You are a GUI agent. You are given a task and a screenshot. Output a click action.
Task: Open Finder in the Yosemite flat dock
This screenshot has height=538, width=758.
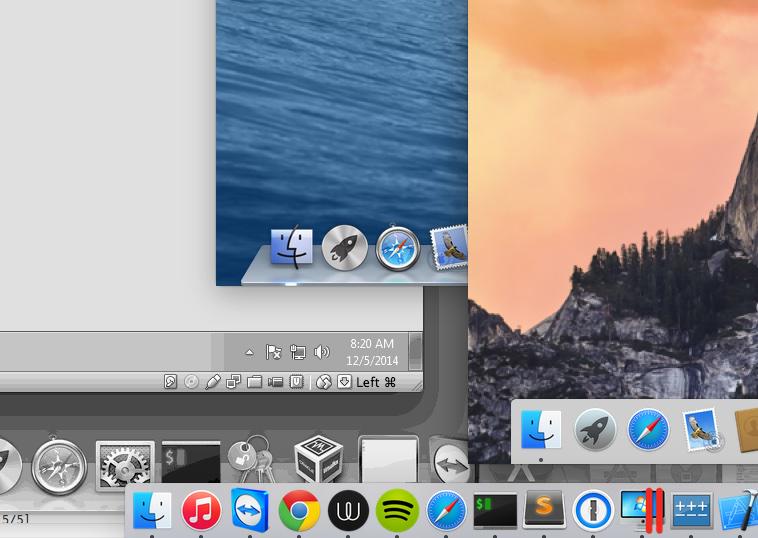[541, 429]
